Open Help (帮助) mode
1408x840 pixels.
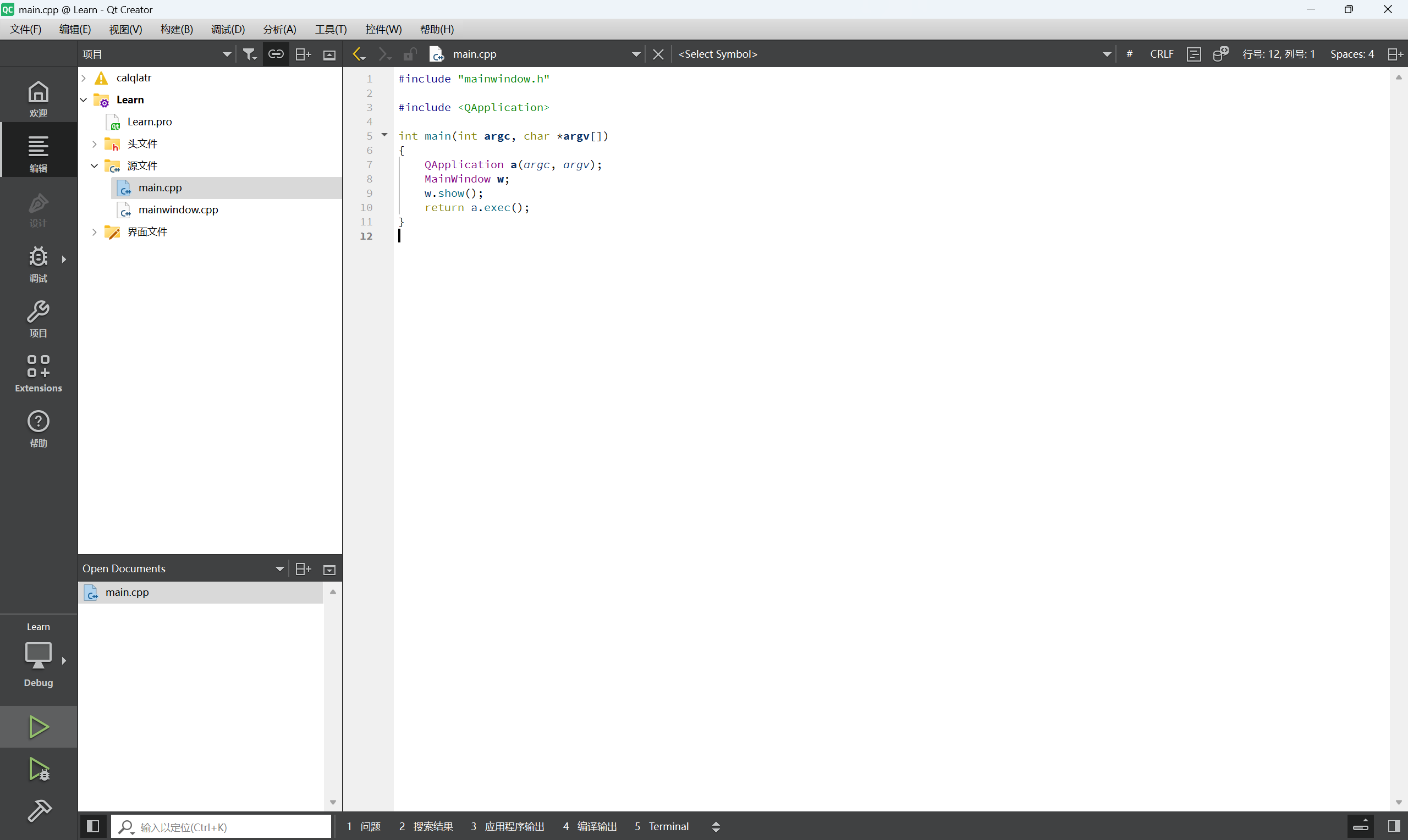[x=38, y=428]
